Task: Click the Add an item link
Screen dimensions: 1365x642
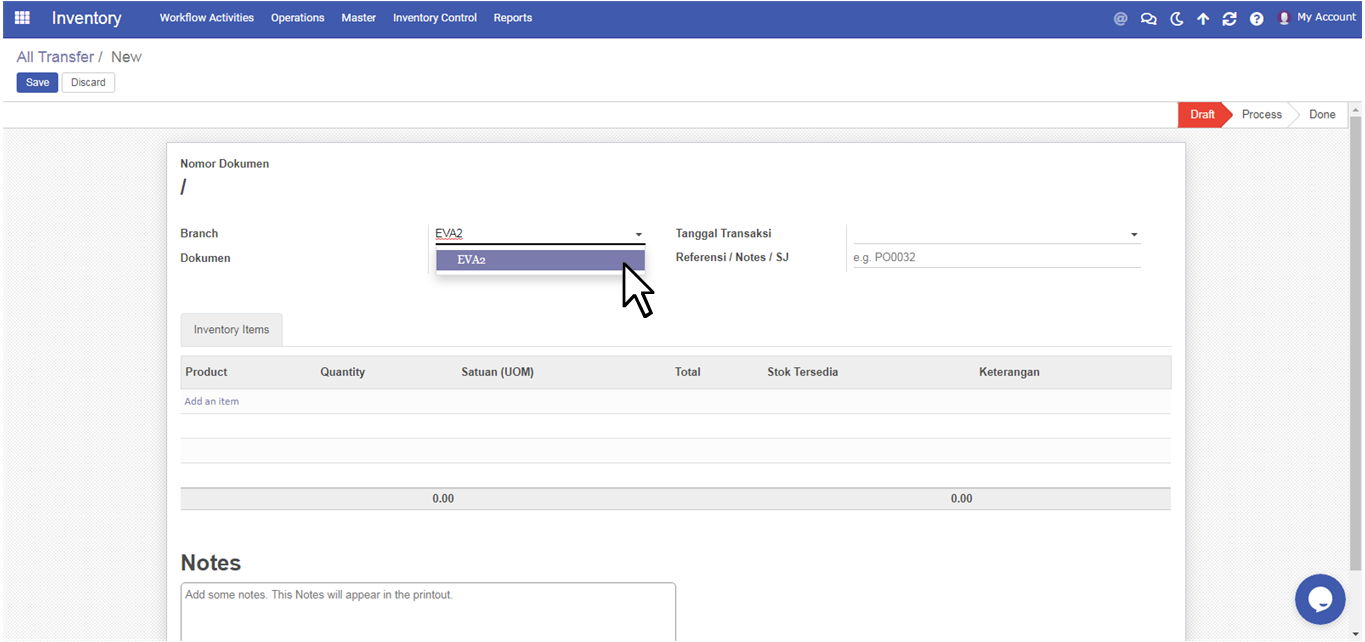Action: point(211,401)
